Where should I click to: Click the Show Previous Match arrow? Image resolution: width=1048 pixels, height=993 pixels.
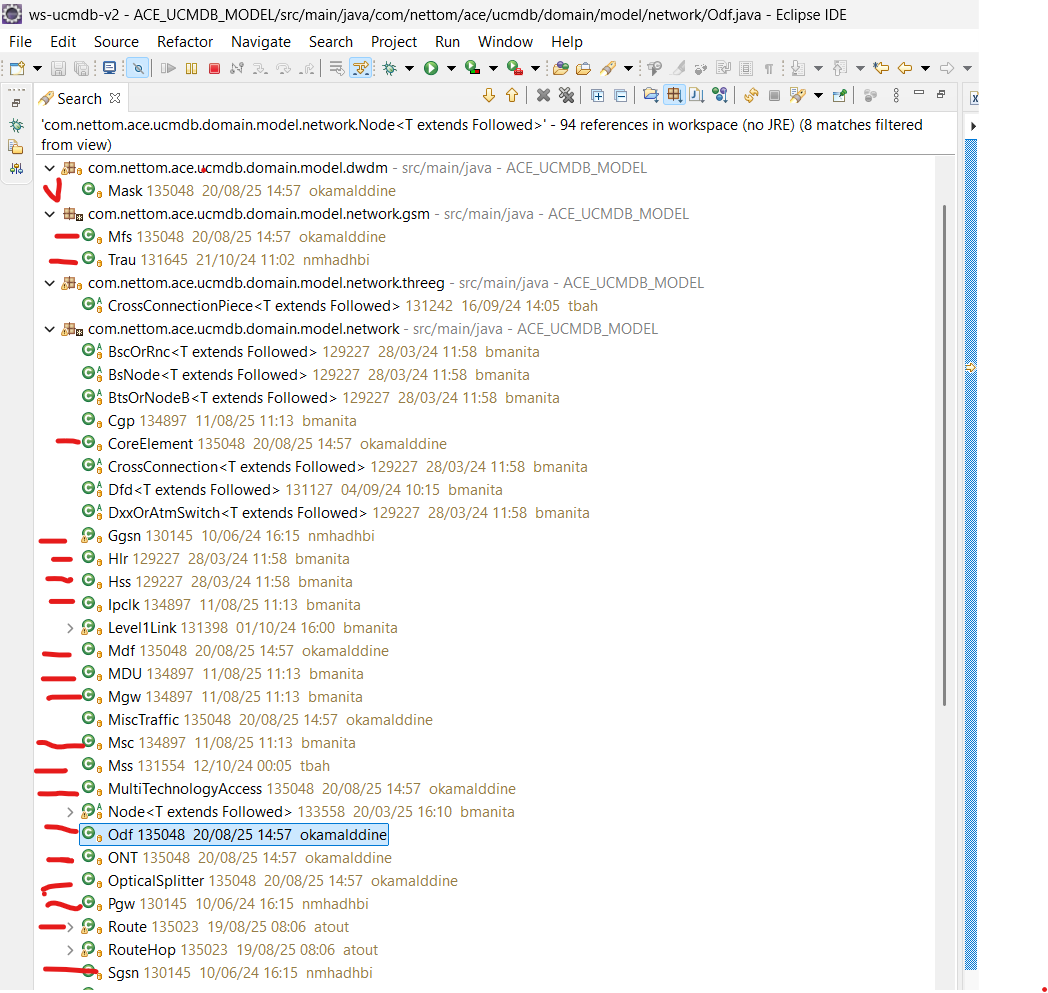tap(512, 96)
